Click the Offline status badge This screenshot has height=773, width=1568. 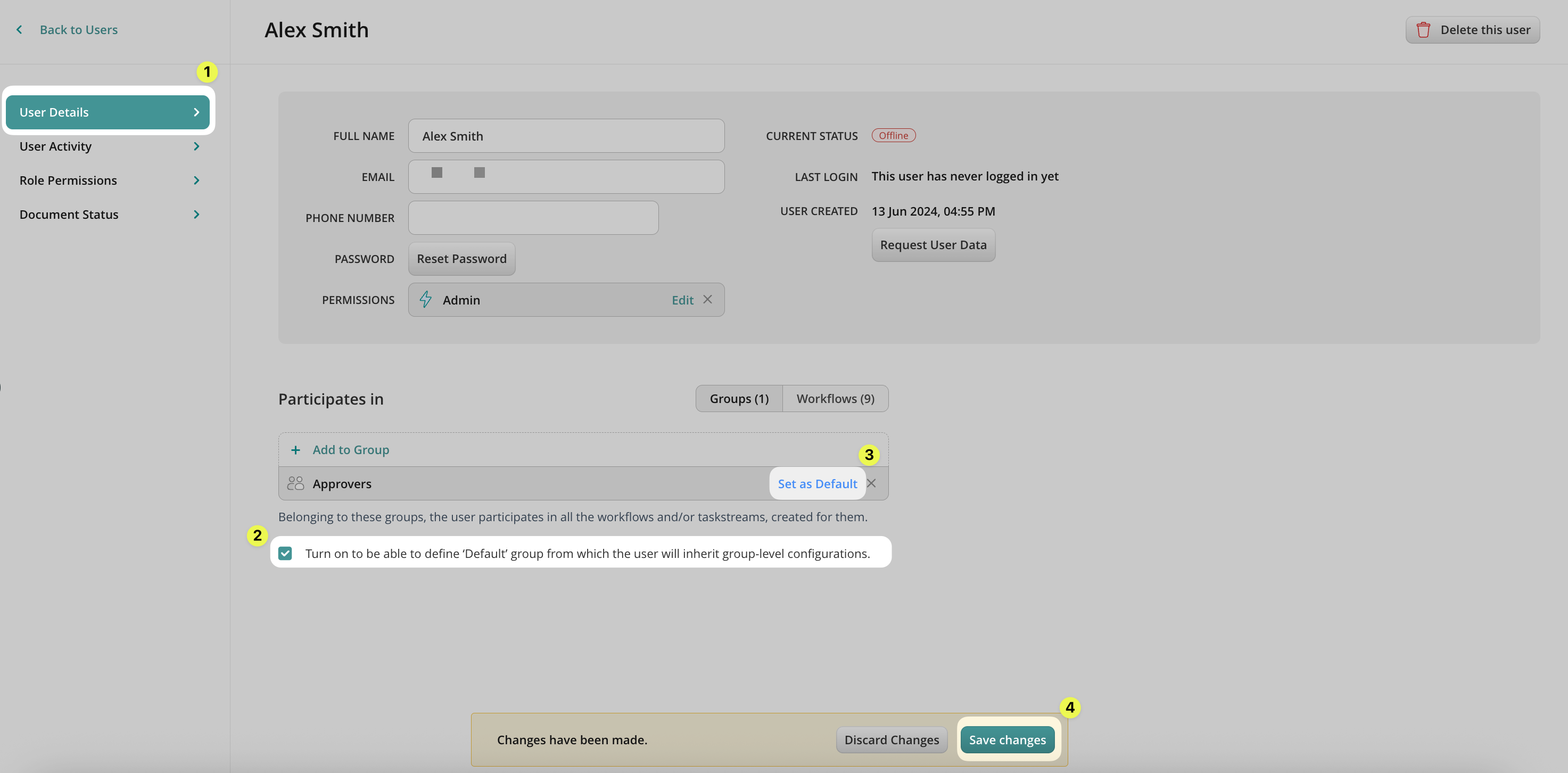(893, 136)
